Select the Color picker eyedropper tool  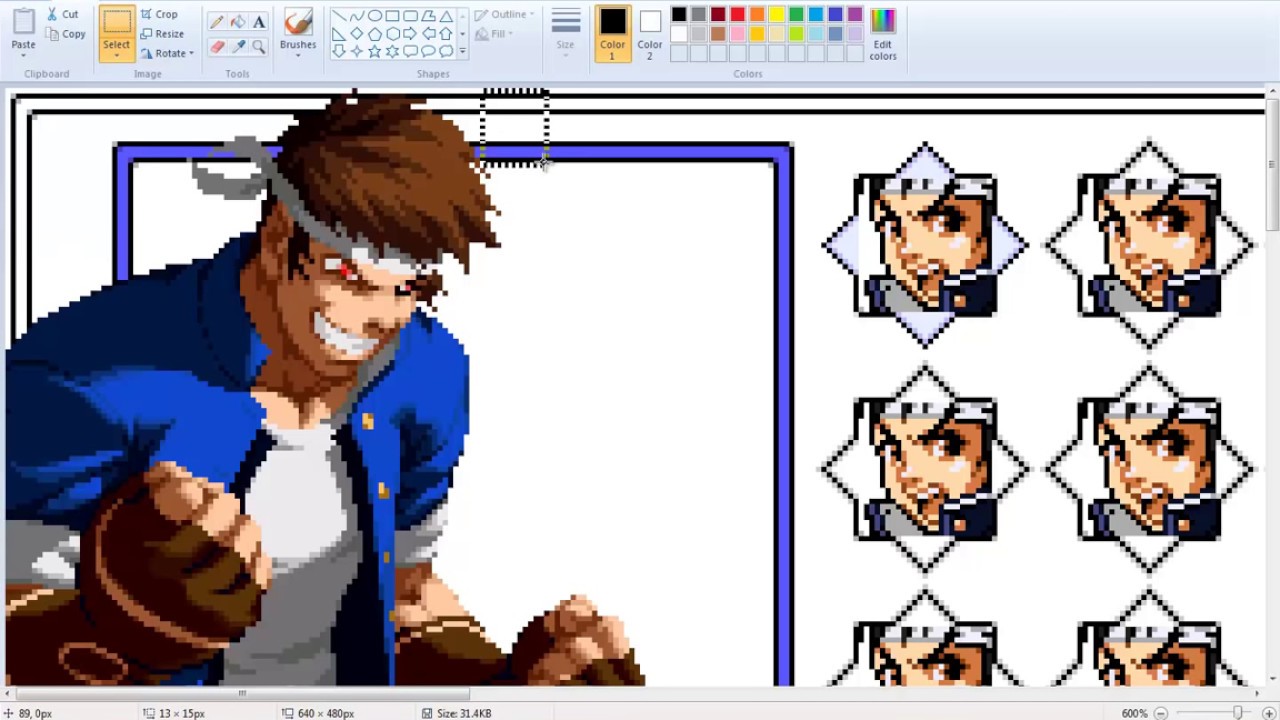click(x=238, y=46)
